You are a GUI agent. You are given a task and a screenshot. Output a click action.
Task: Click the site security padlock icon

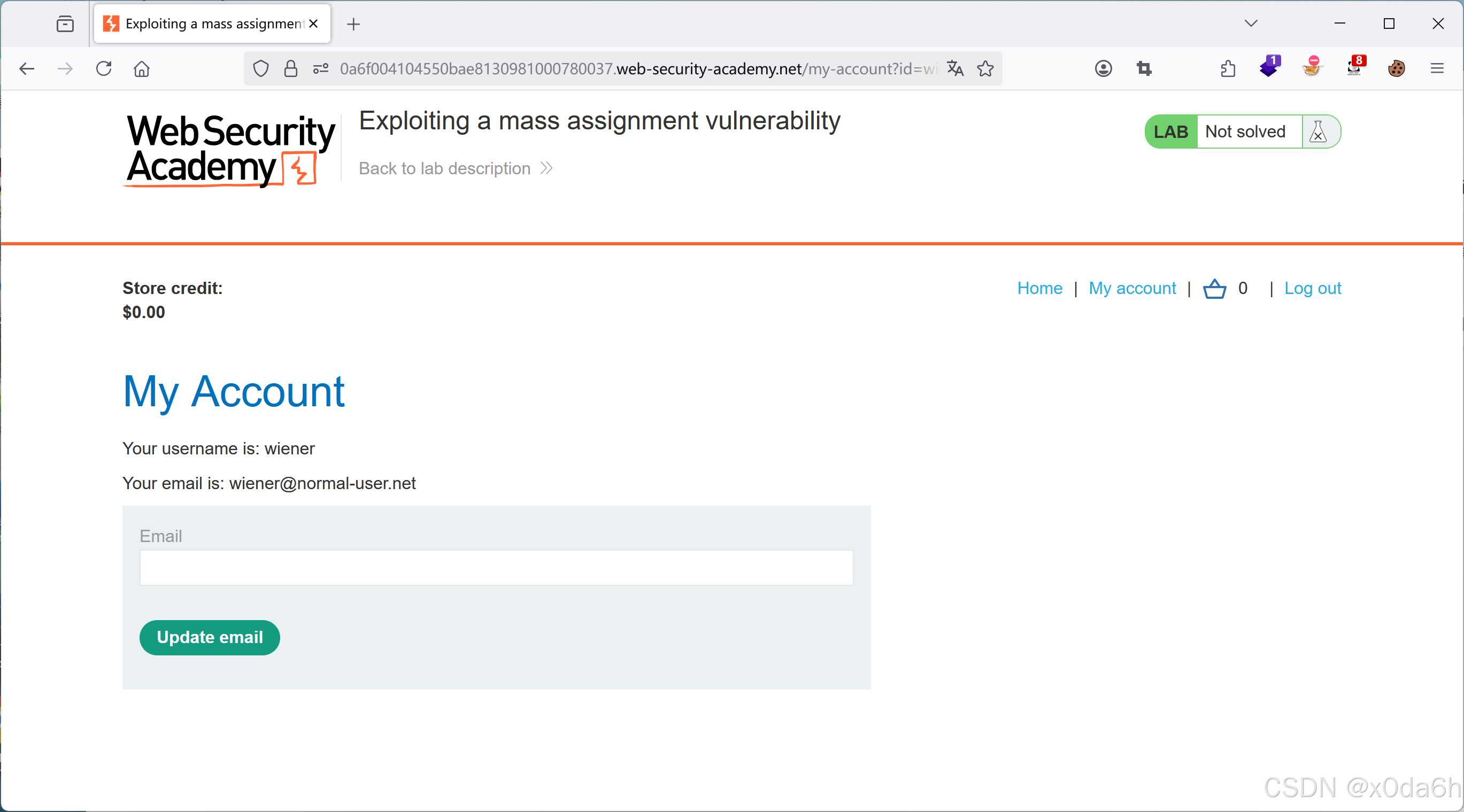point(290,69)
